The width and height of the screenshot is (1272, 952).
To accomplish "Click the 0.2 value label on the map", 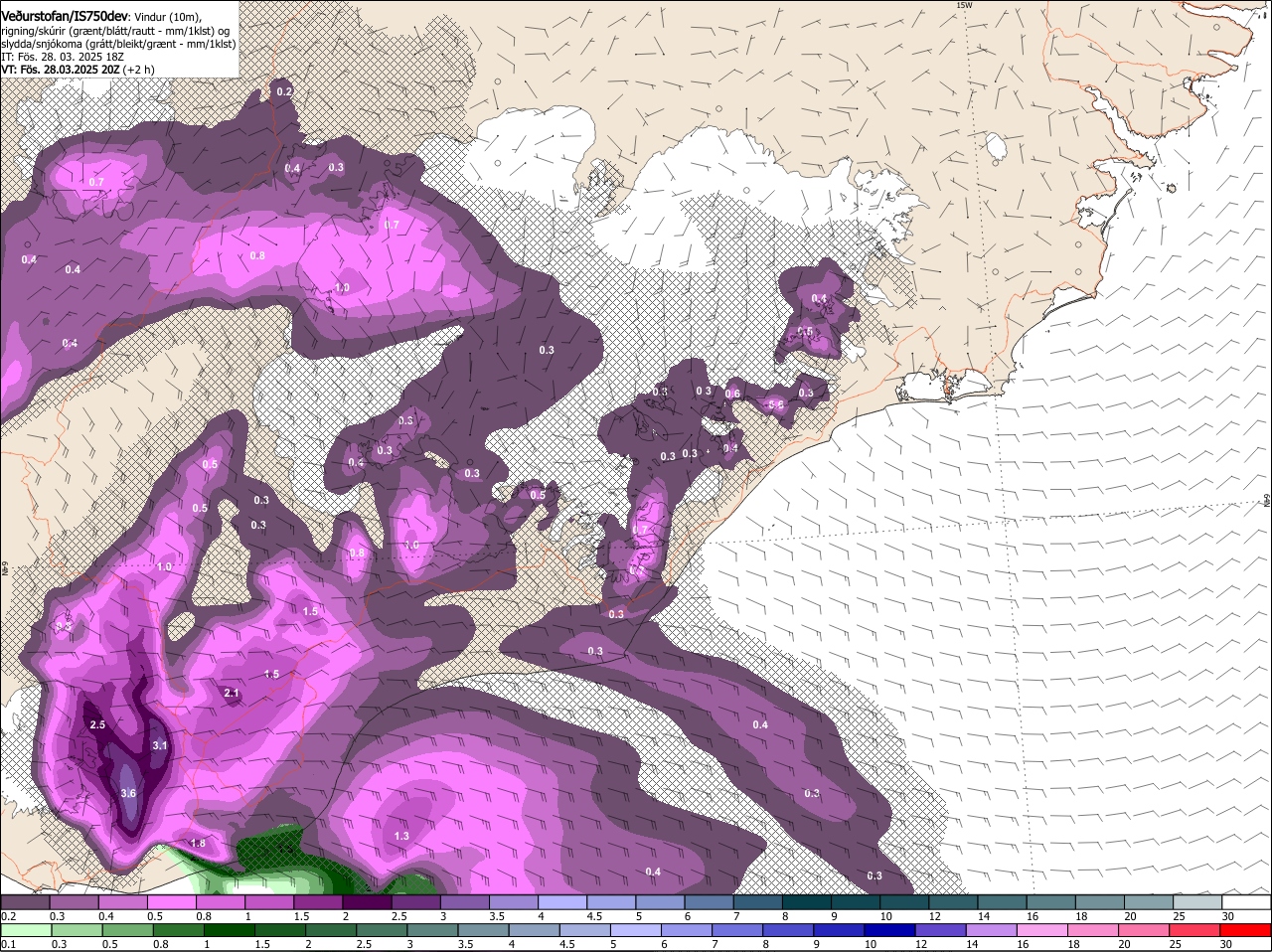I will 284,91.
